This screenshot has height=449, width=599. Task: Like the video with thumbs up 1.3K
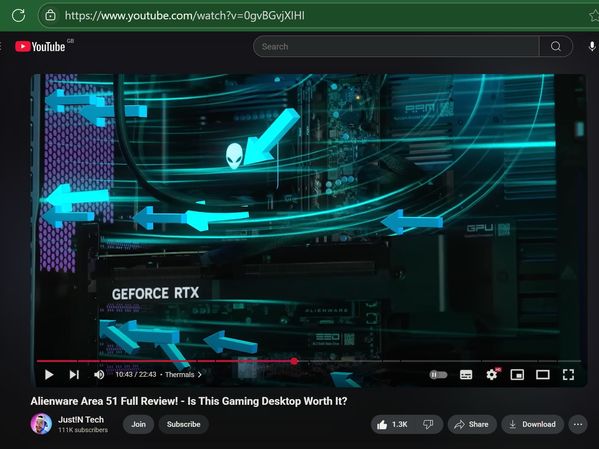[392, 425]
